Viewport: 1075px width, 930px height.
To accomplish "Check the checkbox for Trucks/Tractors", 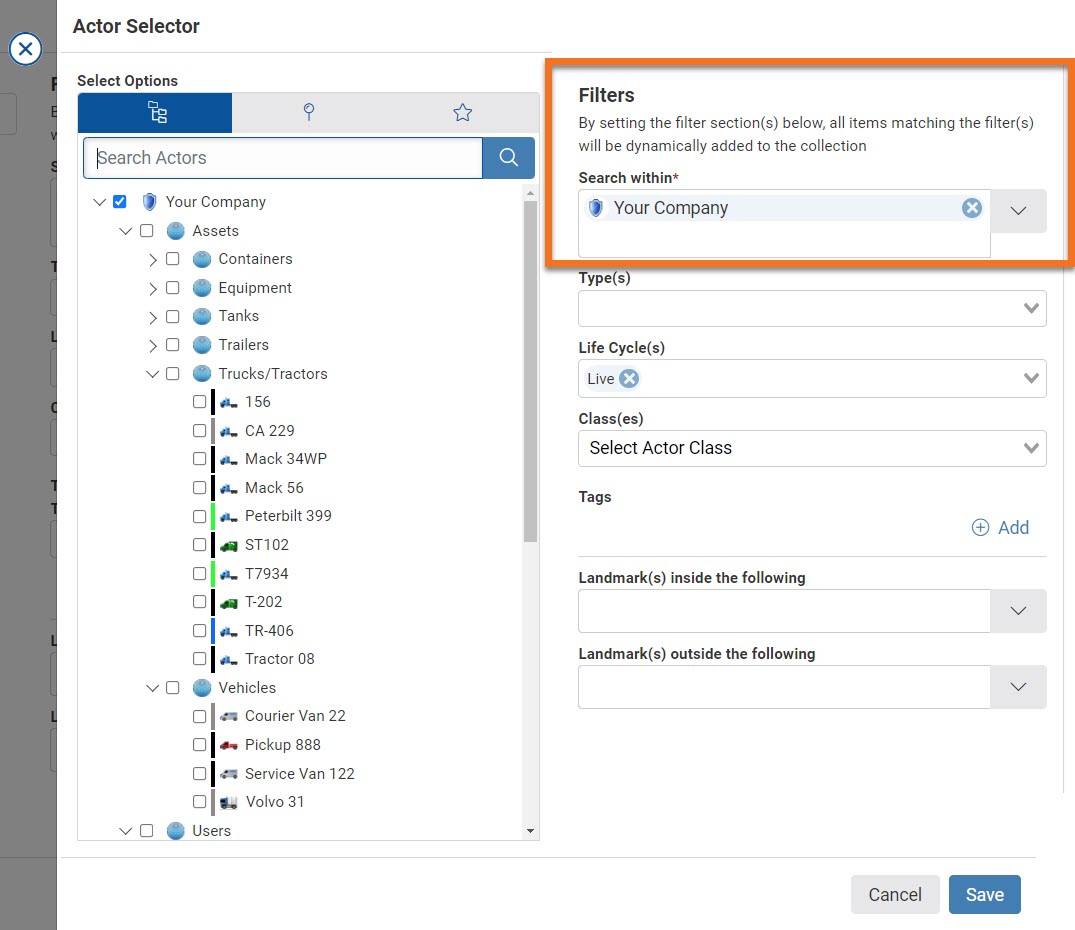I will click(x=172, y=373).
